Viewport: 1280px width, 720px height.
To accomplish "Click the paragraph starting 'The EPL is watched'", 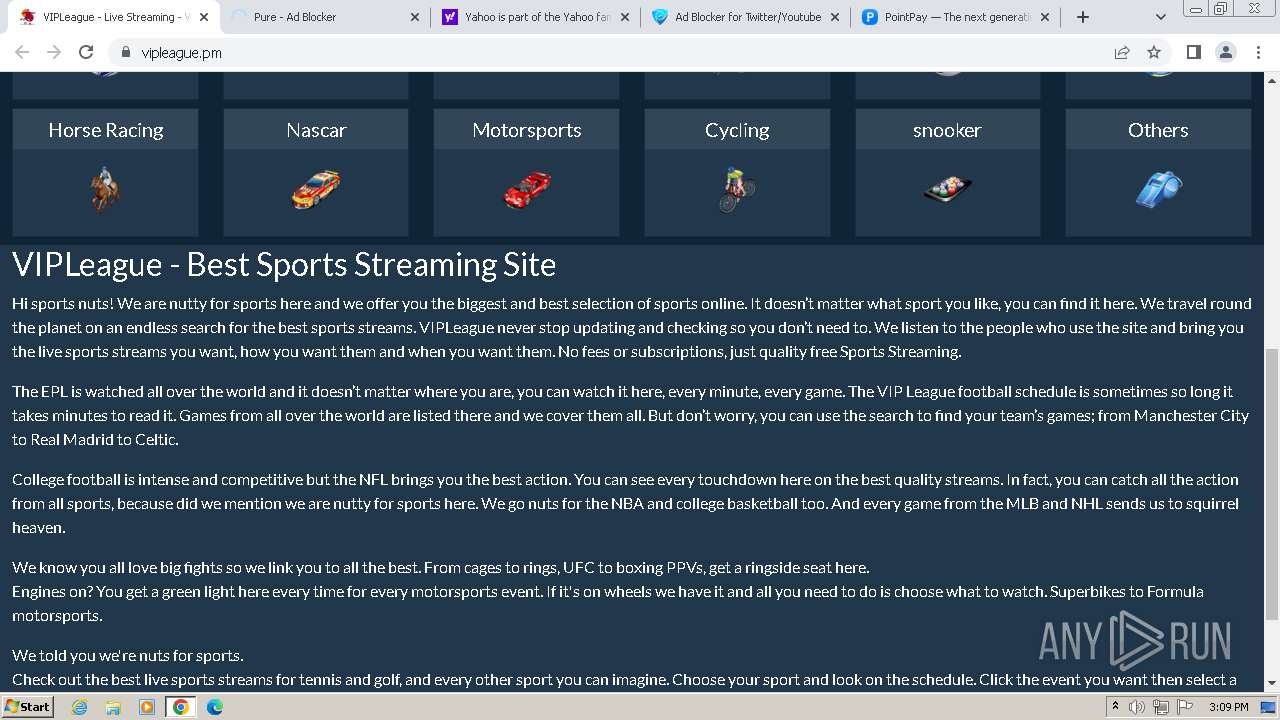I will 632,415.
